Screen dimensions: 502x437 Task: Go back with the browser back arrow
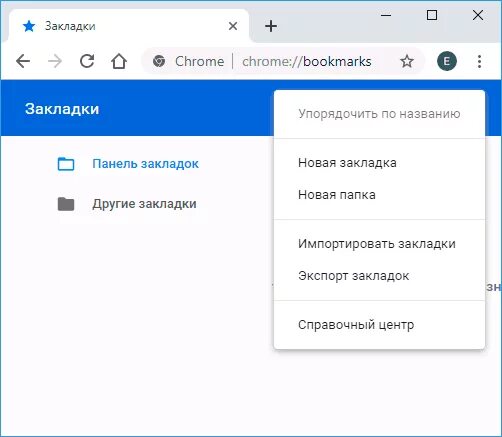pyautogui.click(x=23, y=61)
